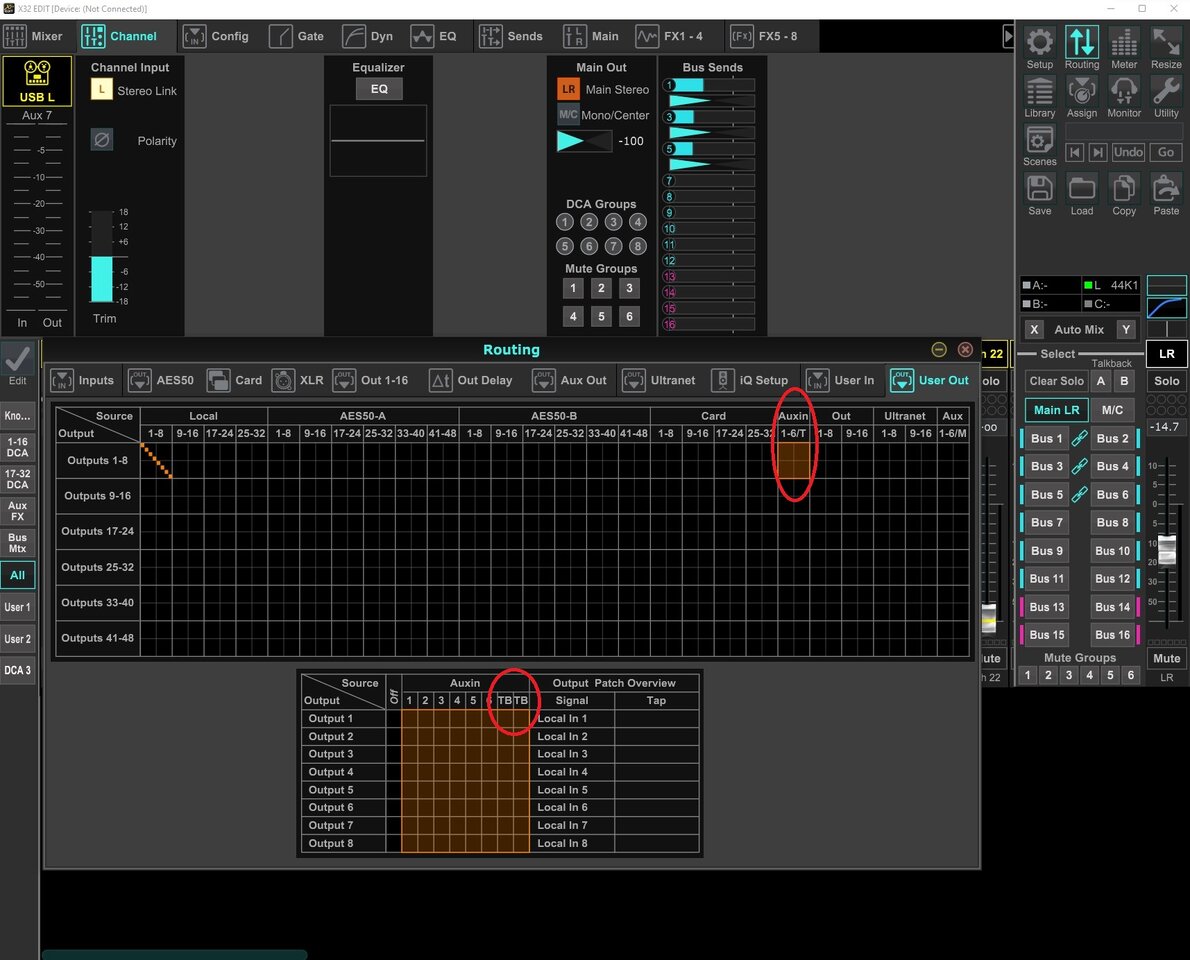Click the Edit checkmark icon
The height and width of the screenshot is (960, 1190).
tap(17, 359)
